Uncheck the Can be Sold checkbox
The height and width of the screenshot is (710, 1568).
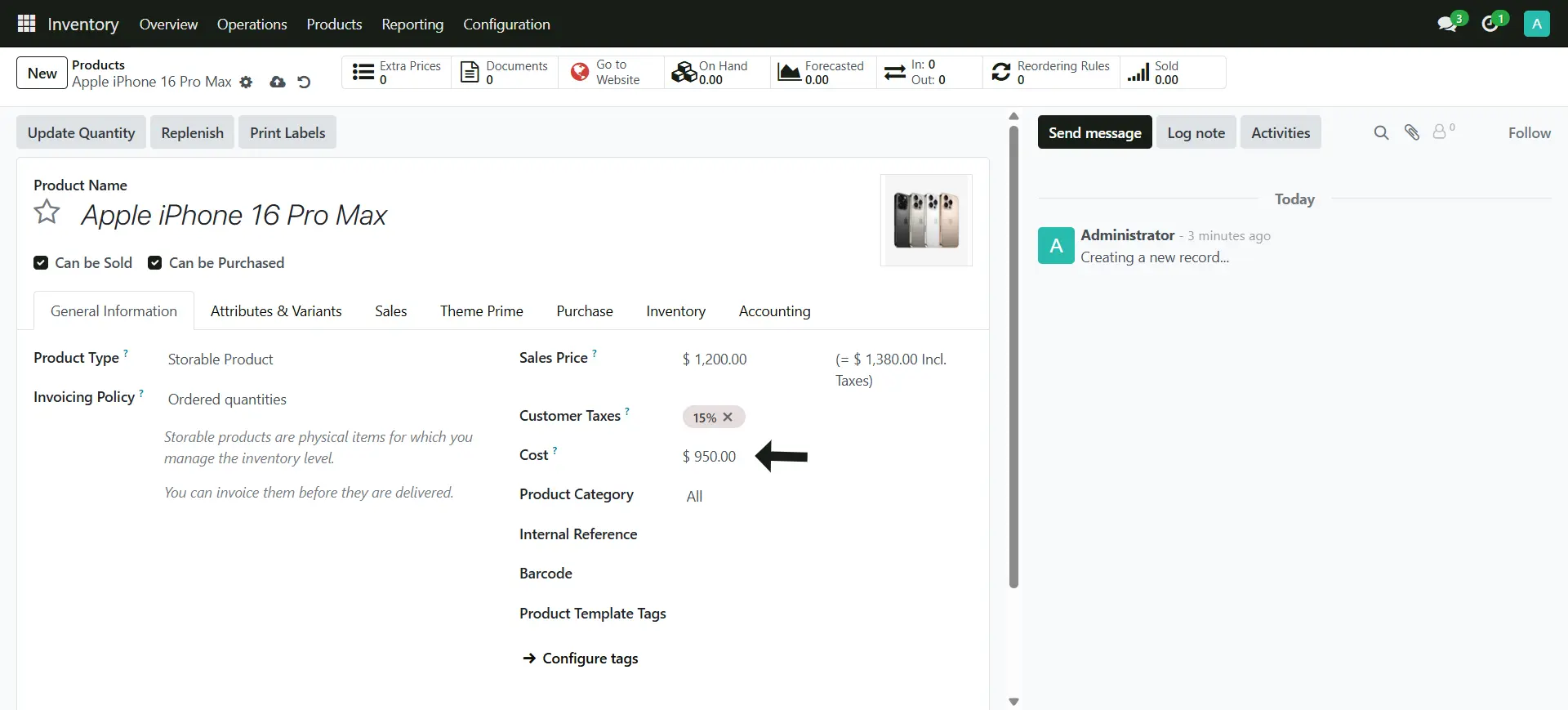41,263
